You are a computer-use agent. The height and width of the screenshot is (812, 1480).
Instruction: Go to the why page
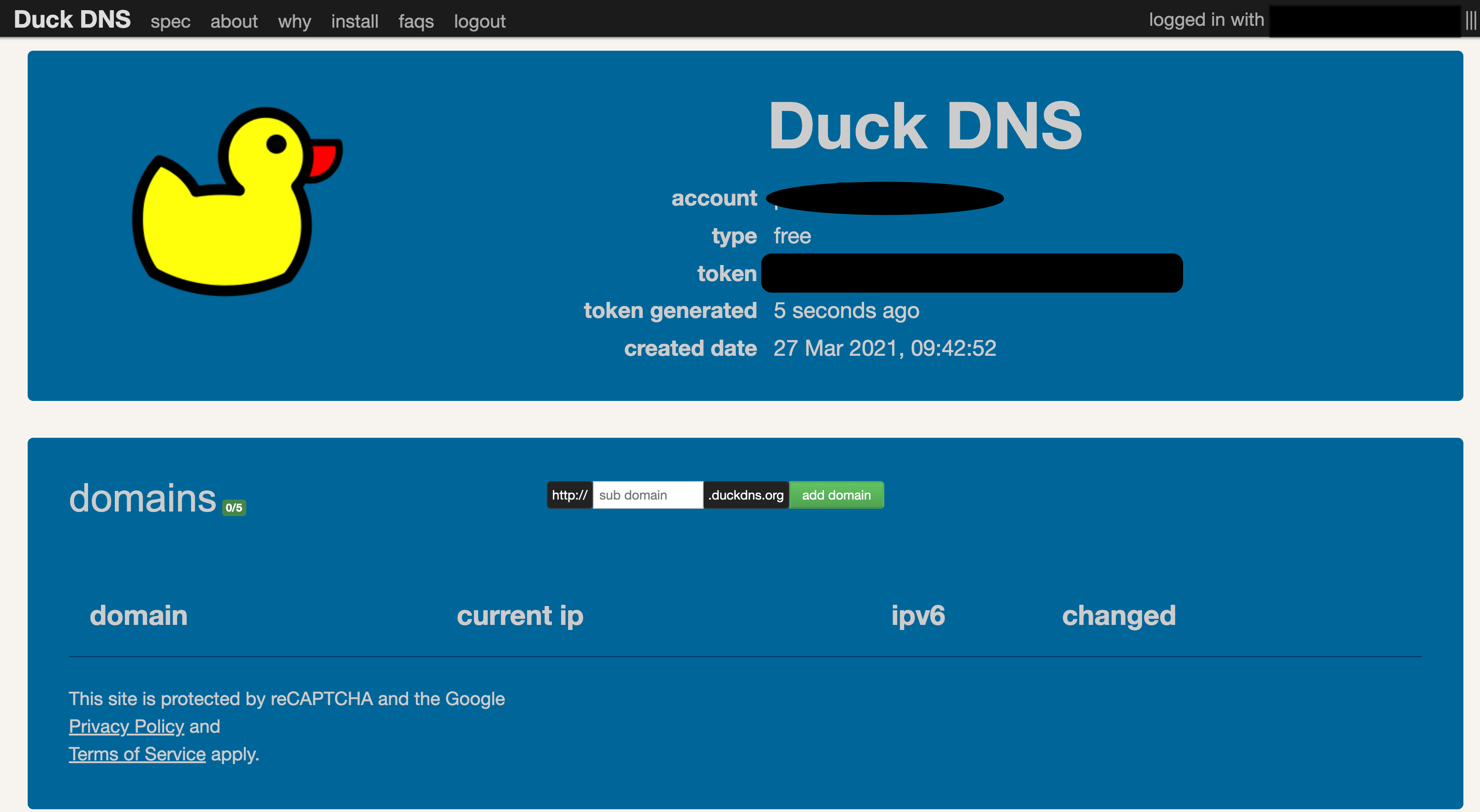pyautogui.click(x=294, y=21)
